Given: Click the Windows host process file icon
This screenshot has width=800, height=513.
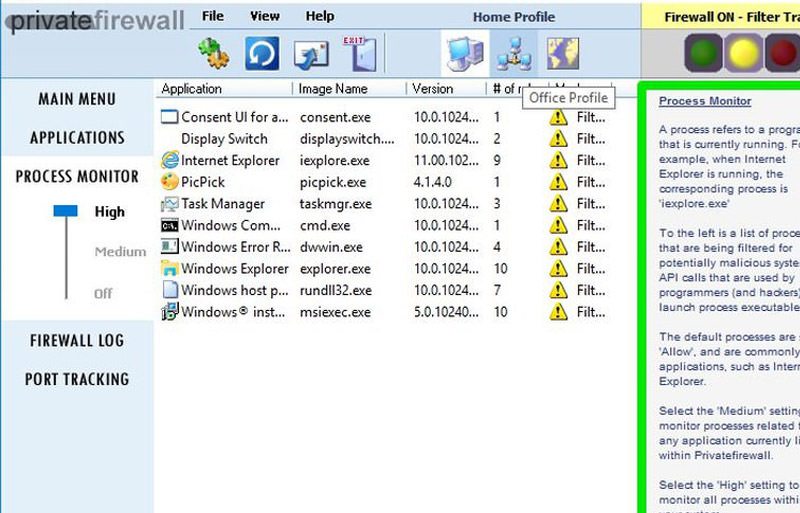Looking at the screenshot, I should tap(169, 290).
